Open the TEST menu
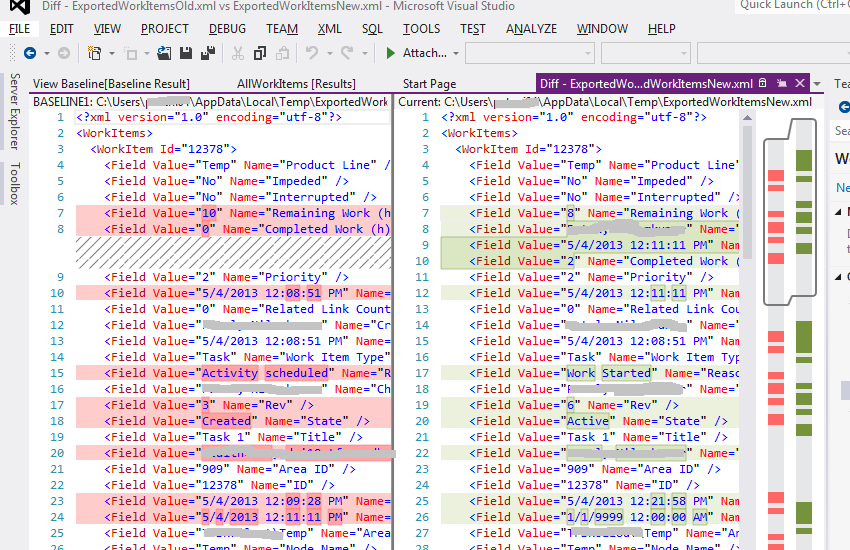The width and height of the screenshot is (850, 550). coord(473,29)
